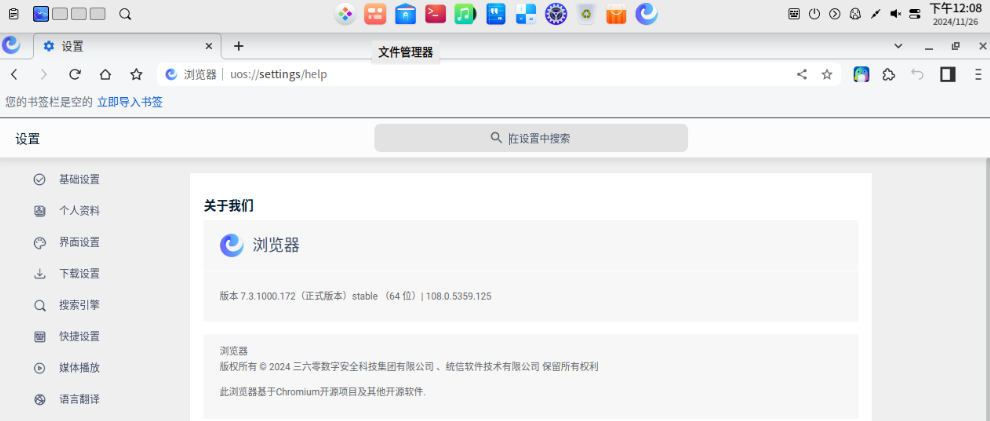The image size is (990, 421).
Task: Click the 在设置中搜索 search field
Action: (531, 138)
